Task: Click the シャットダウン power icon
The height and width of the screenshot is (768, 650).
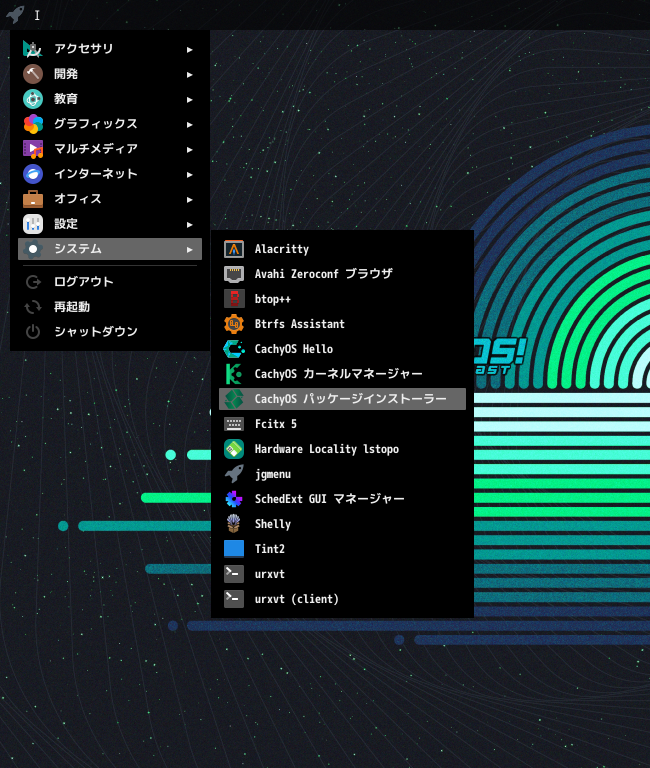Action: coord(33,332)
